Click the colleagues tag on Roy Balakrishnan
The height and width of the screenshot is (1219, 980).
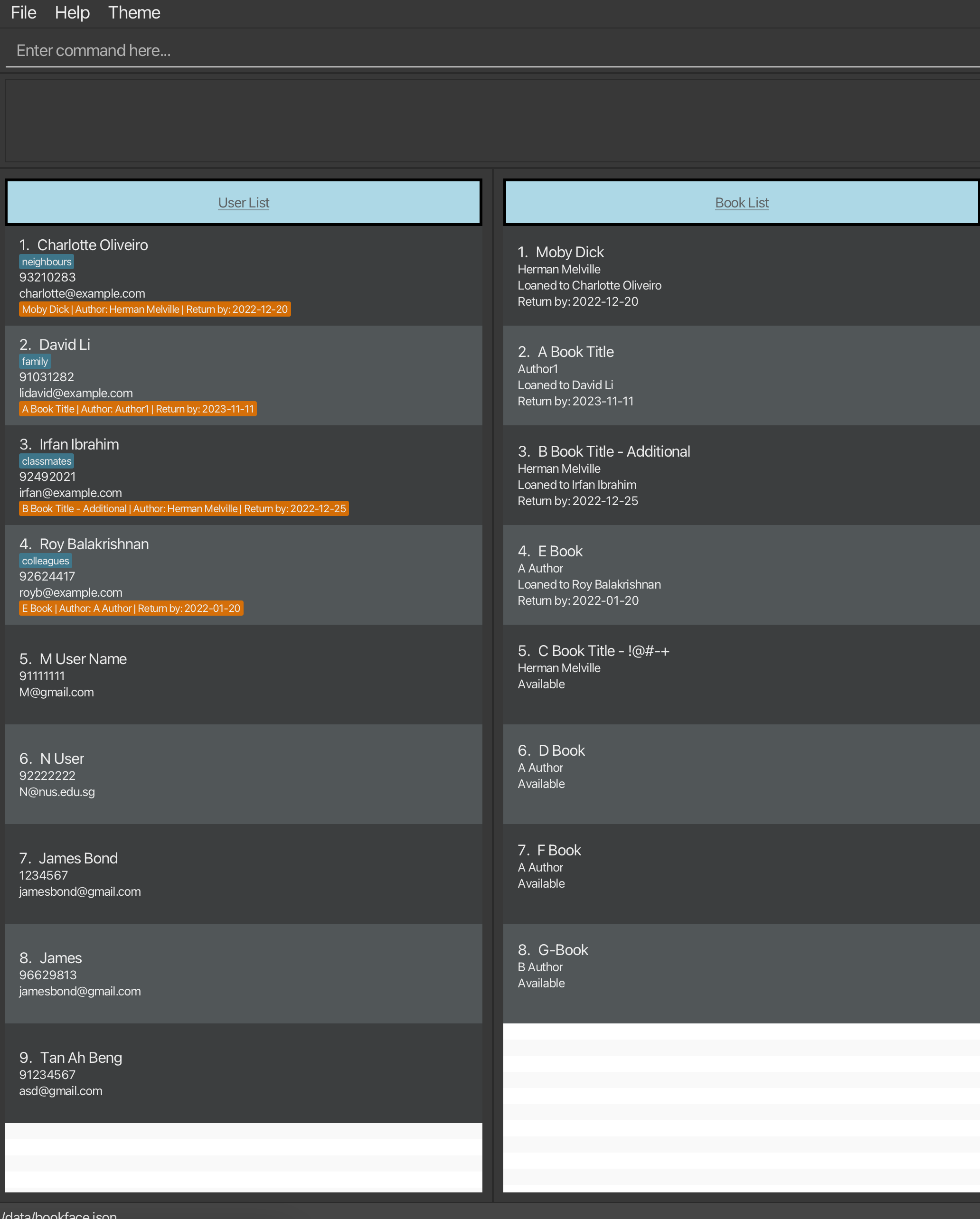(x=45, y=561)
